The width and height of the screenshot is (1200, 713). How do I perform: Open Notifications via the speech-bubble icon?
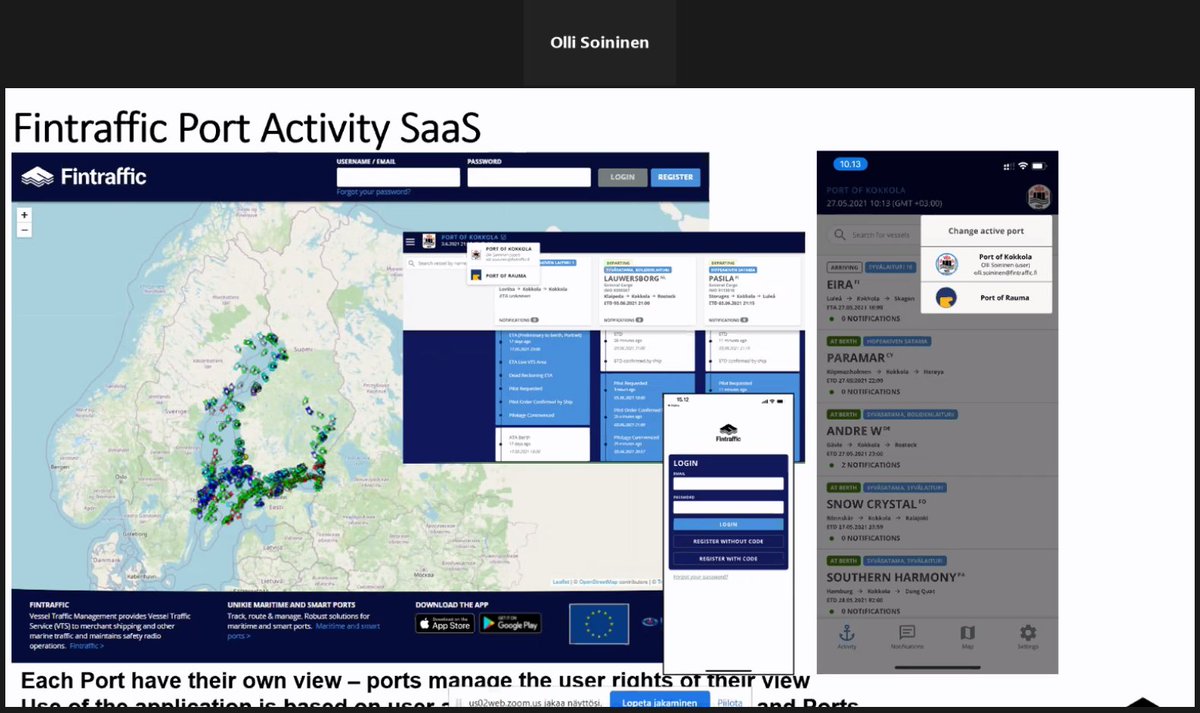coord(906,631)
